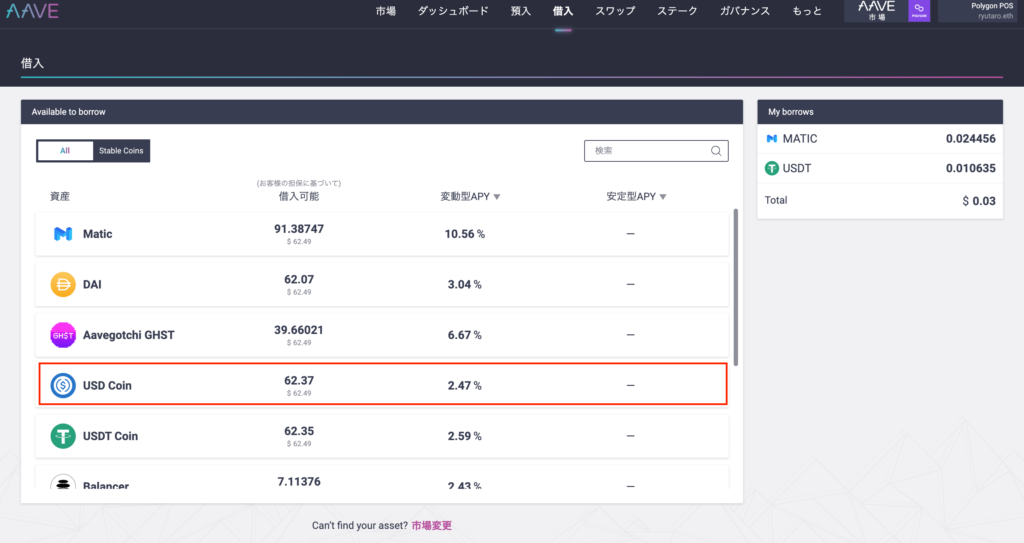Open the ダッシュボード menu item
Image resolution: width=1024 pixels, height=543 pixels.
(x=453, y=11)
